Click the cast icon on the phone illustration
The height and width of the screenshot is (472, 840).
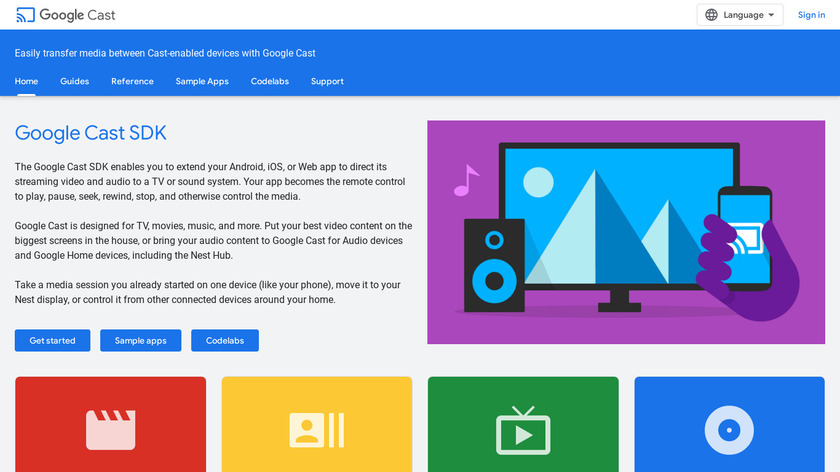(x=747, y=238)
